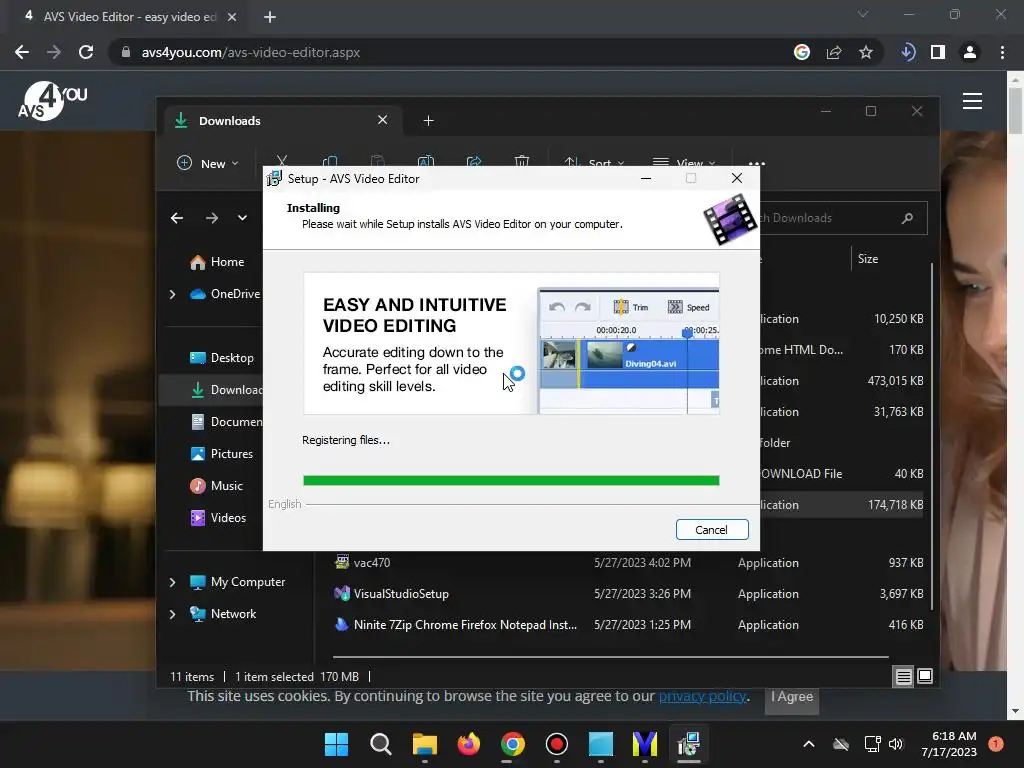This screenshot has height=768, width=1024.
Task: Add a new tab in File Explorer
Action: click(x=428, y=121)
